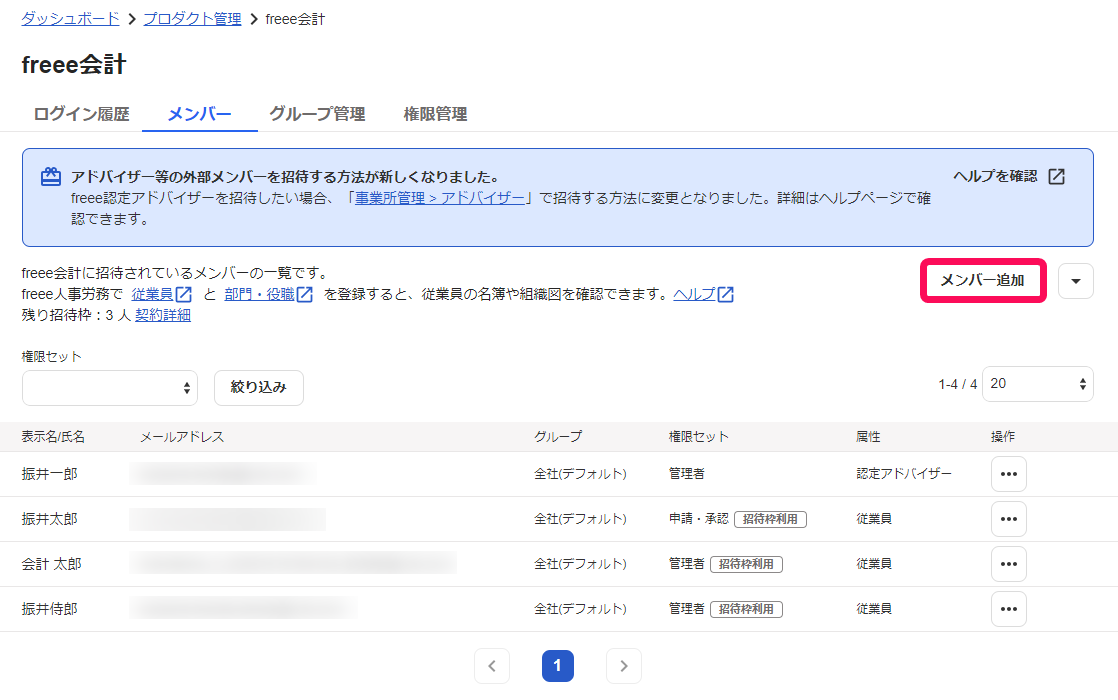1118x700 pixels.
Task: Open the actions menu for 会計 太郎
Action: point(1009,564)
